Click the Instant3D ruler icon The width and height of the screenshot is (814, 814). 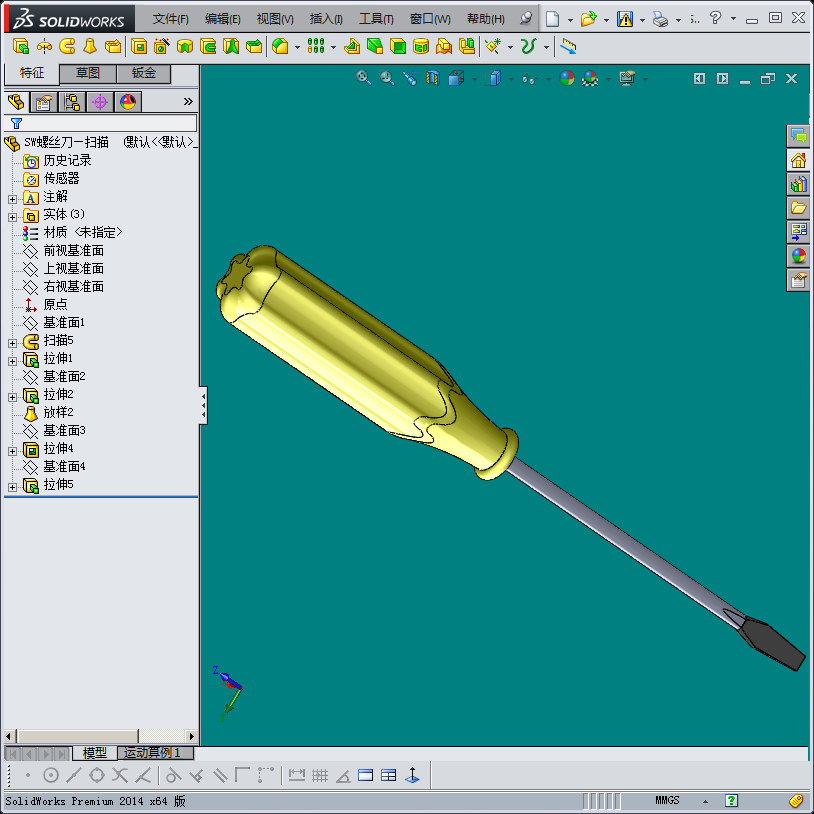pos(568,47)
